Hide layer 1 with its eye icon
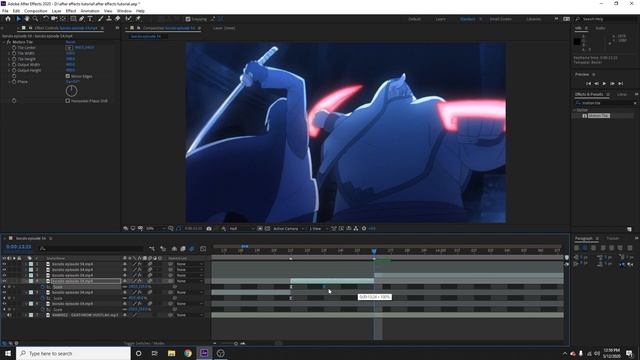This screenshot has height=360, width=640. [4, 264]
